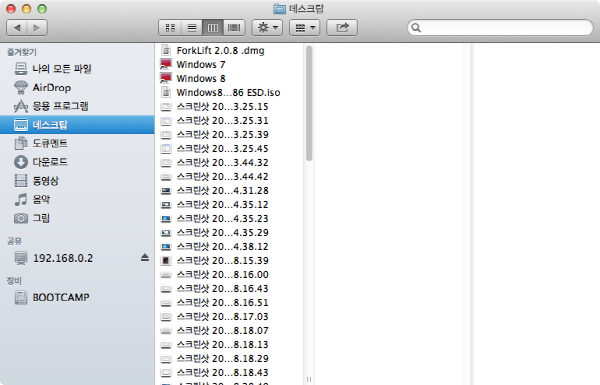Click the 동영상 film strip icon
Viewport: 600px width, 385px height.
coord(21,181)
